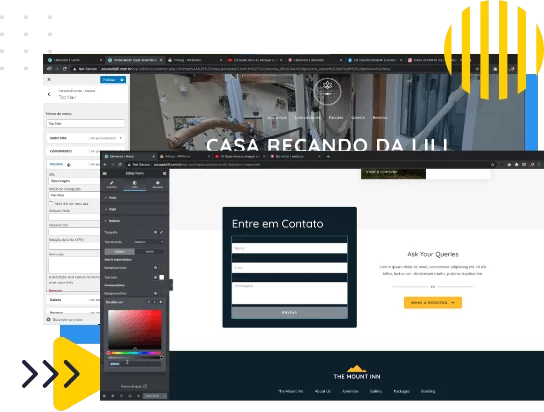Click the Make a Booking button
This screenshot has height=412, width=544.
(433, 302)
